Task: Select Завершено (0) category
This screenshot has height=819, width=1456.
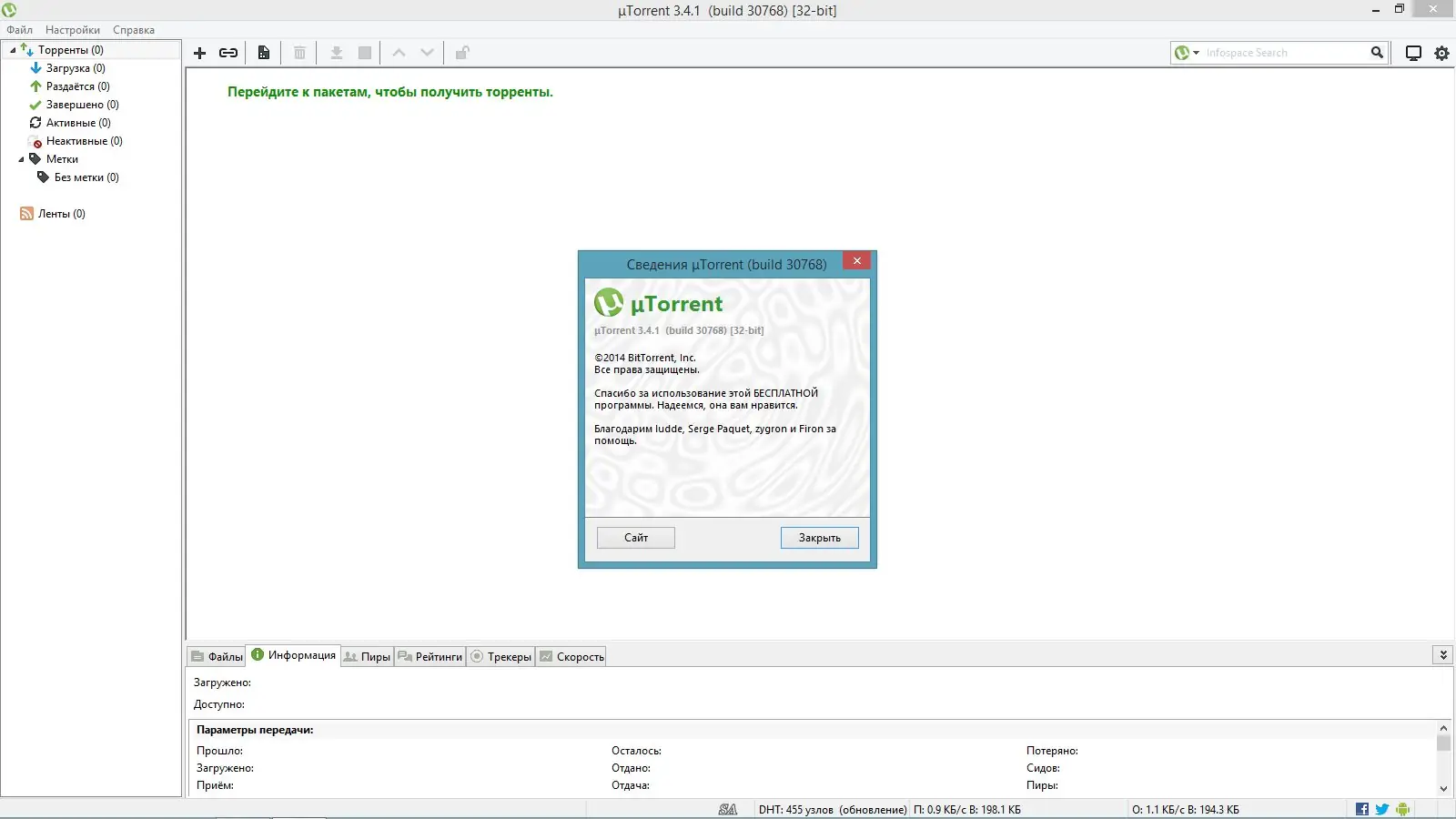Action: coord(83,105)
